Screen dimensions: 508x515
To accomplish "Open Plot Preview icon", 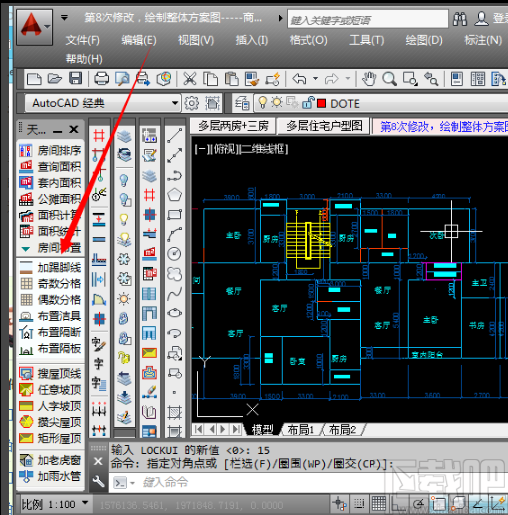I will pos(122,79).
